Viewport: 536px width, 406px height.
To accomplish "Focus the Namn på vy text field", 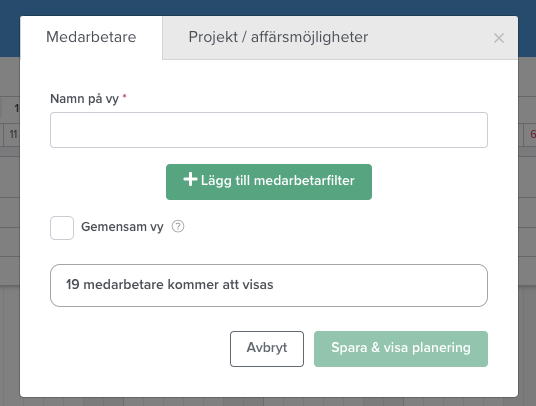I will click(x=269, y=130).
